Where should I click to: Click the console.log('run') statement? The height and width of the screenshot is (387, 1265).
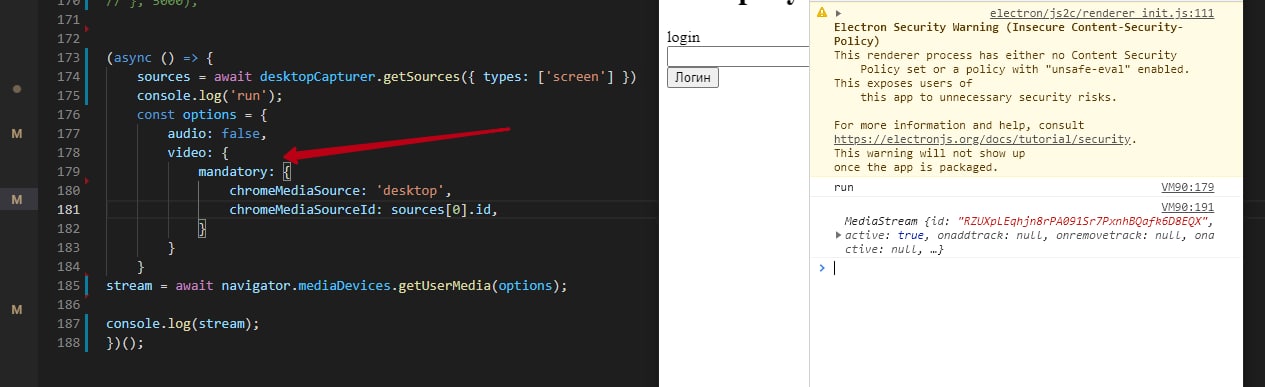pyautogui.click(x=210, y=96)
